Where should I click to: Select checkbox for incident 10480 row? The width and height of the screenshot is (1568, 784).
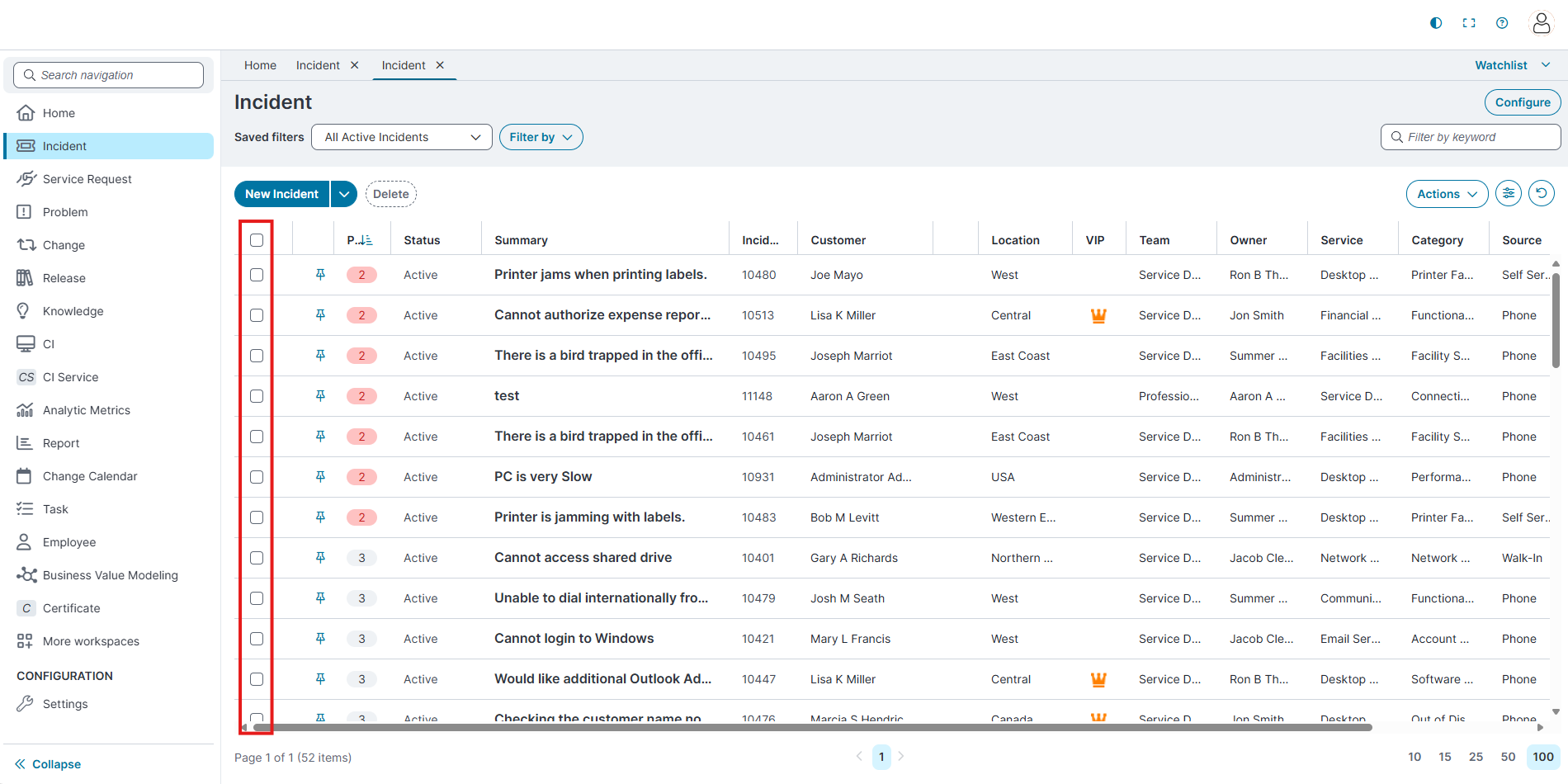[257, 275]
